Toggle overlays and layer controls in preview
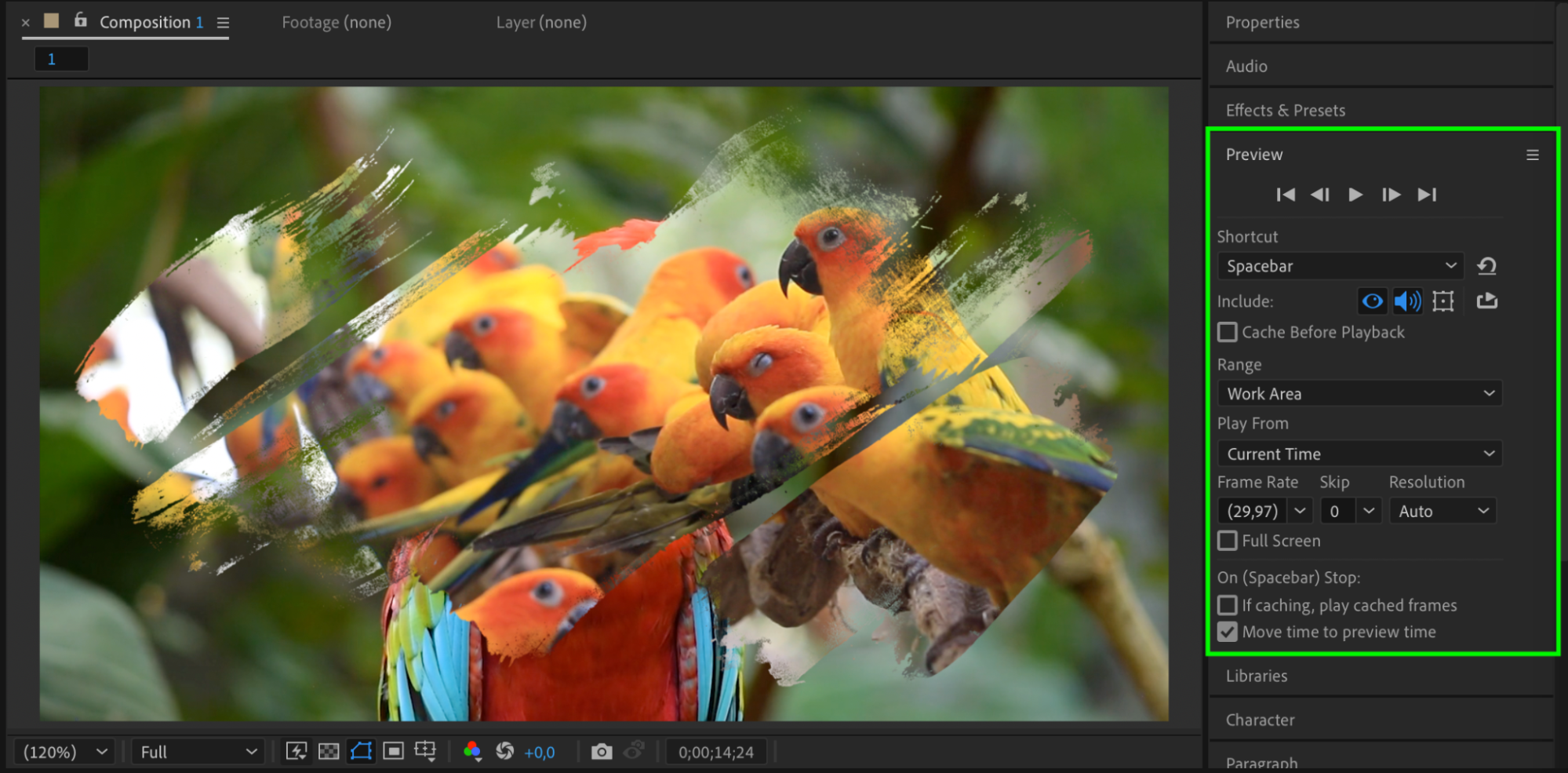1568x773 pixels. (1442, 301)
